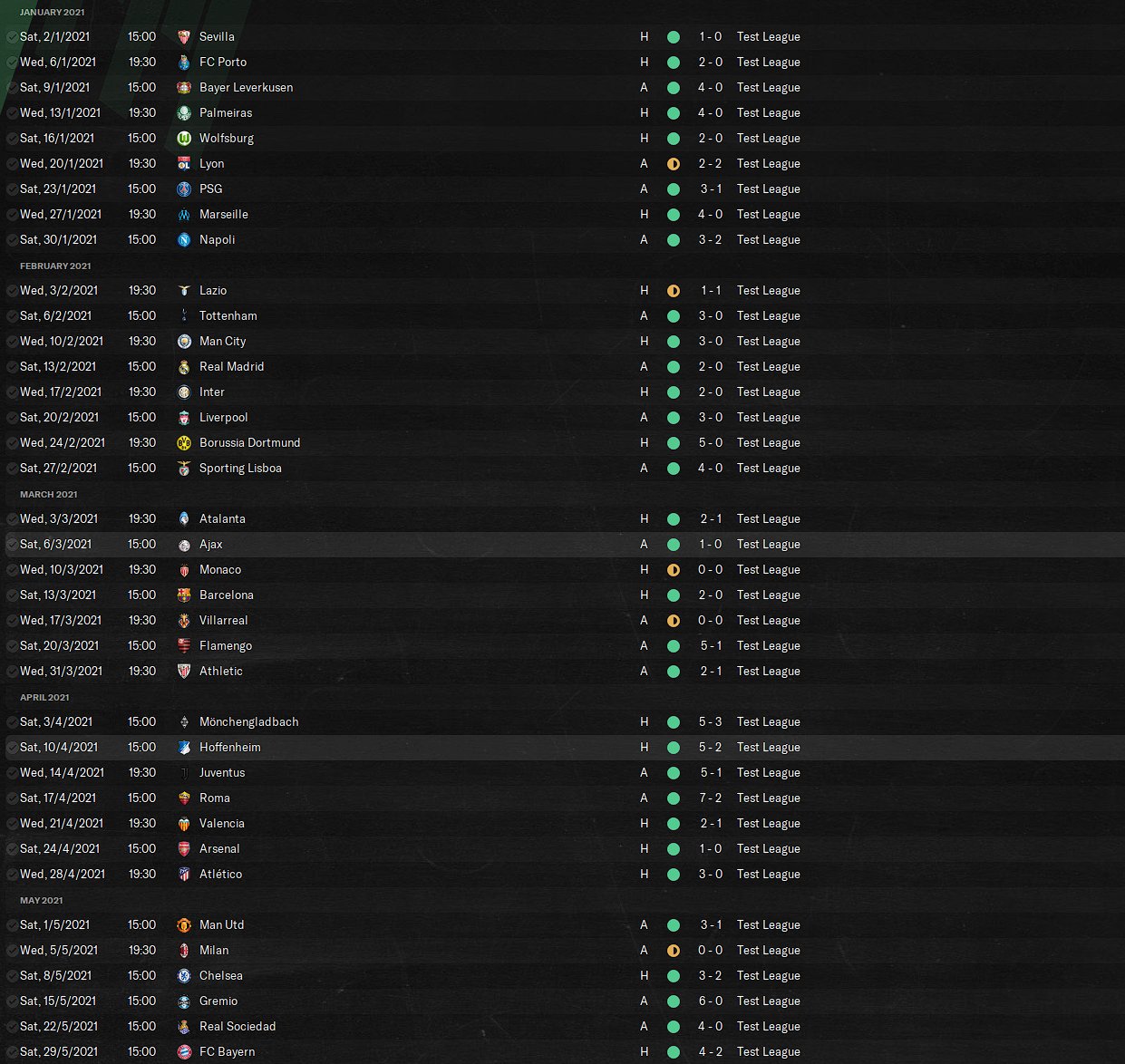Open the Real Sociedad team link
Viewport: 1125px width, 1064px height.
[238, 1027]
